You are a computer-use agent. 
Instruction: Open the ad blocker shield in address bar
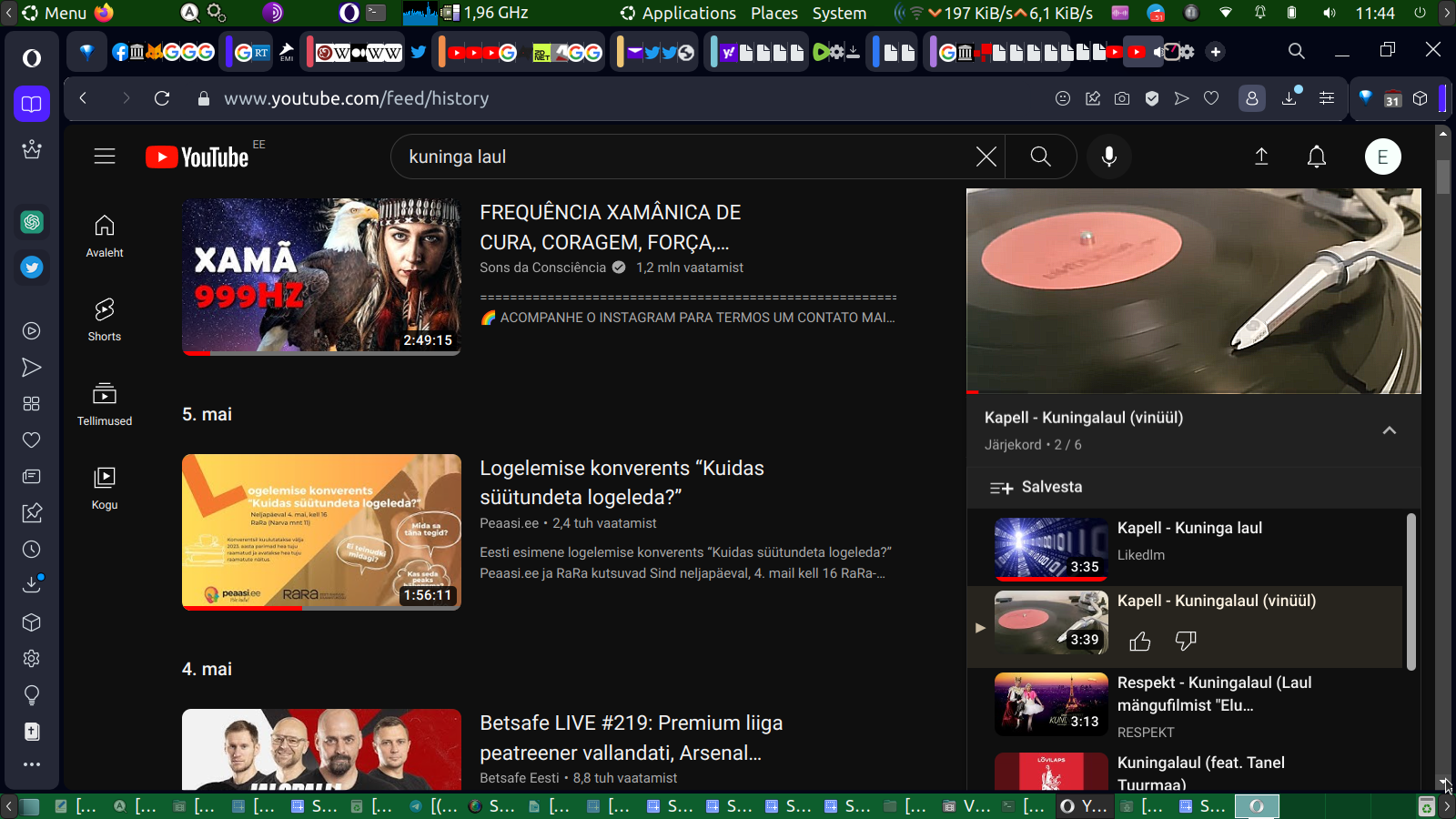point(1152,98)
